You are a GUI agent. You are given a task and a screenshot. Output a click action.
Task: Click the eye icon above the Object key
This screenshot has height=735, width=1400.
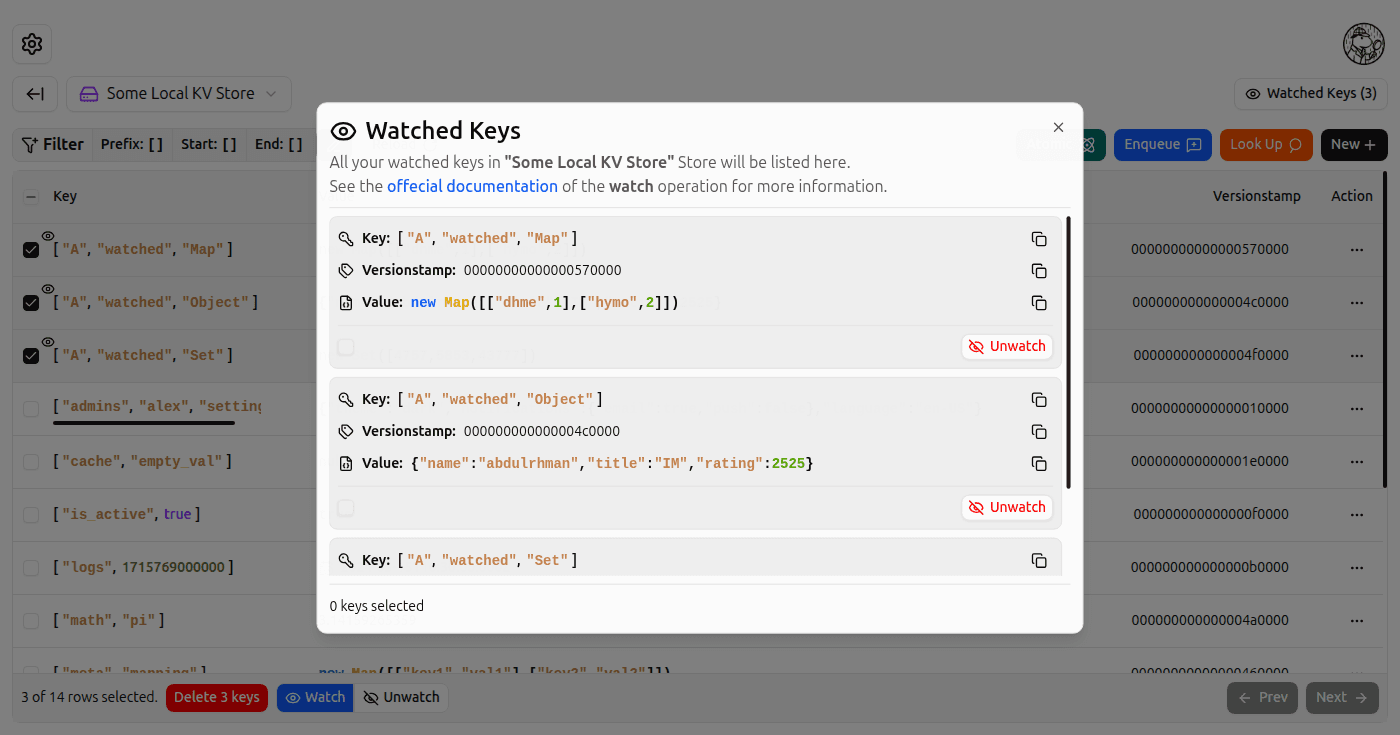coord(47,289)
